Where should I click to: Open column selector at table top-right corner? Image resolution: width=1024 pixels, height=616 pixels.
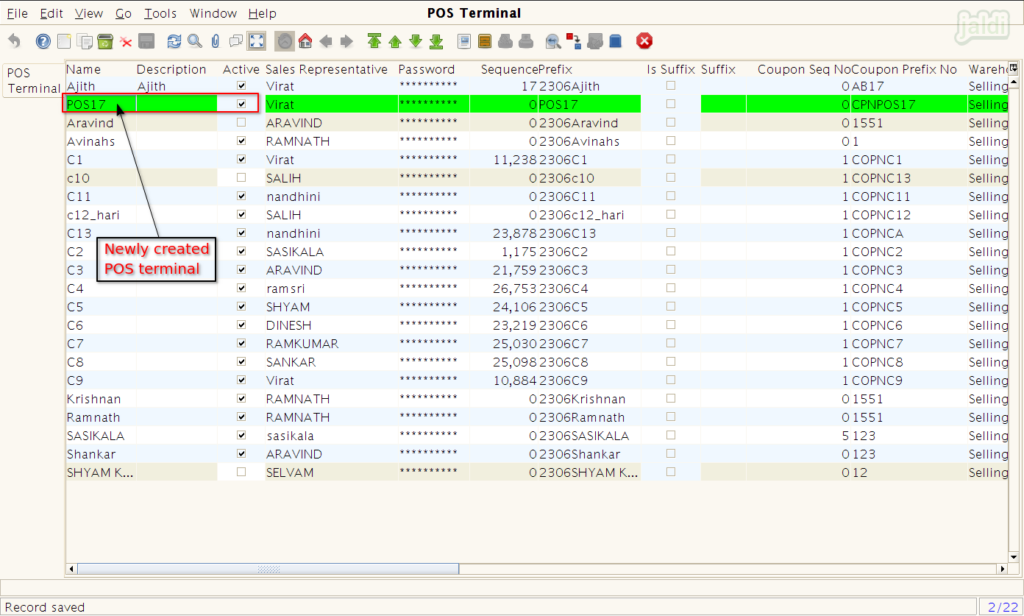(x=1014, y=68)
